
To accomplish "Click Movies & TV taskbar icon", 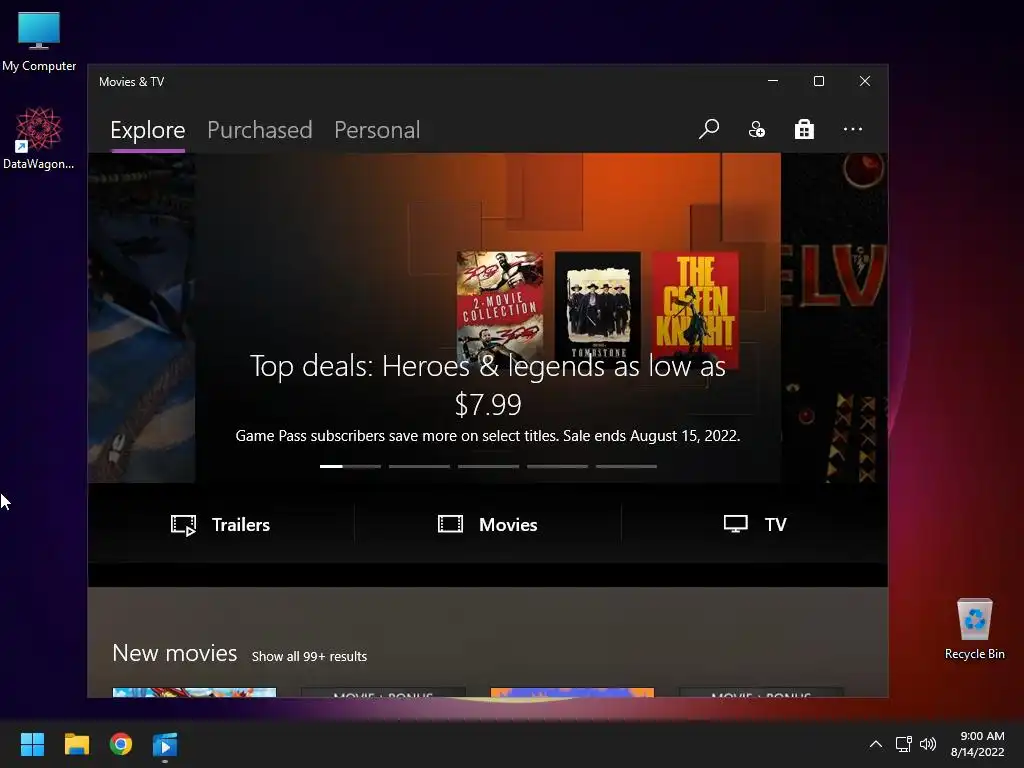I will 165,745.
